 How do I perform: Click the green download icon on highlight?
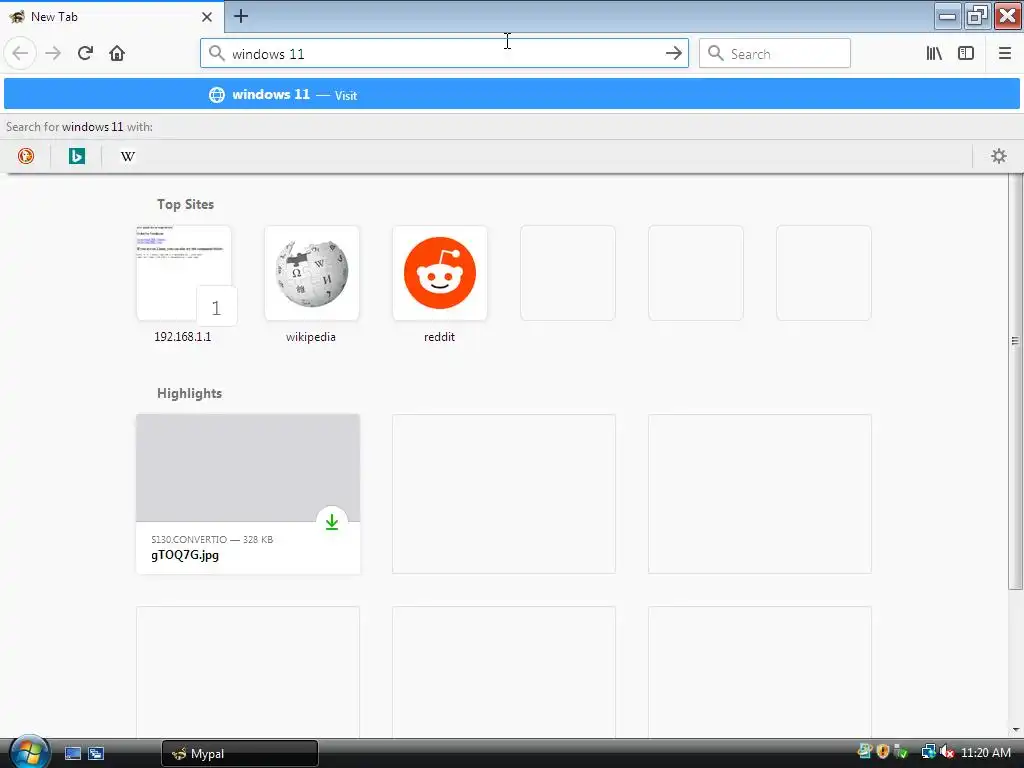(x=332, y=522)
